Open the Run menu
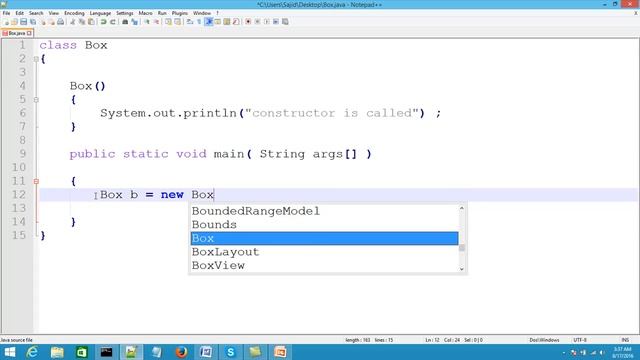The image size is (640, 360). point(162,13)
